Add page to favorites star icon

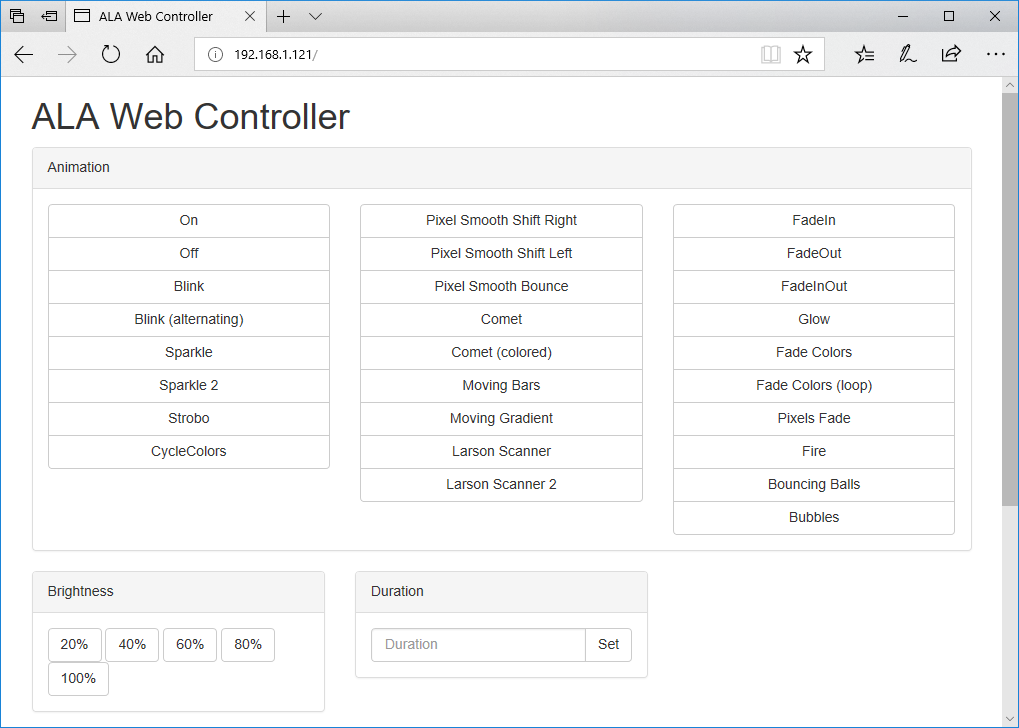(803, 55)
